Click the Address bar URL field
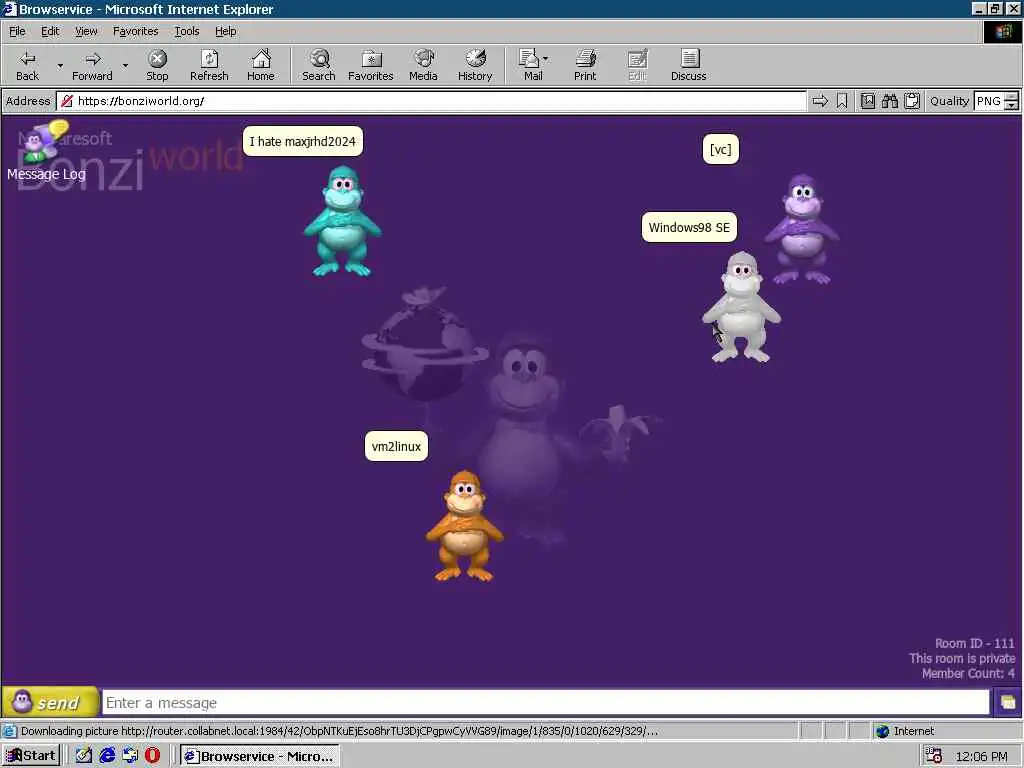This screenshot has width=1024, height=768. 431,101
